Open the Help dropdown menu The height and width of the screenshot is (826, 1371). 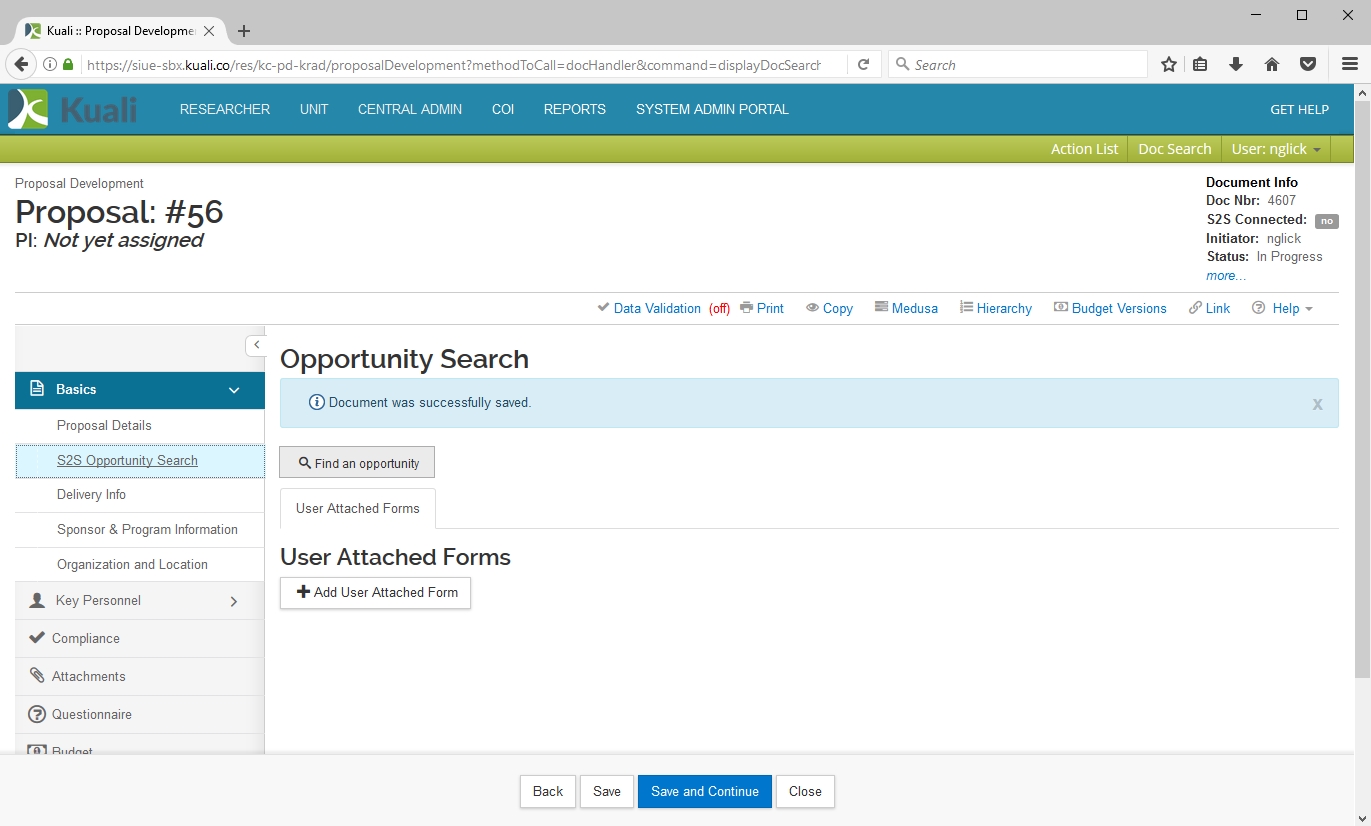click(x=1283, y=308)
